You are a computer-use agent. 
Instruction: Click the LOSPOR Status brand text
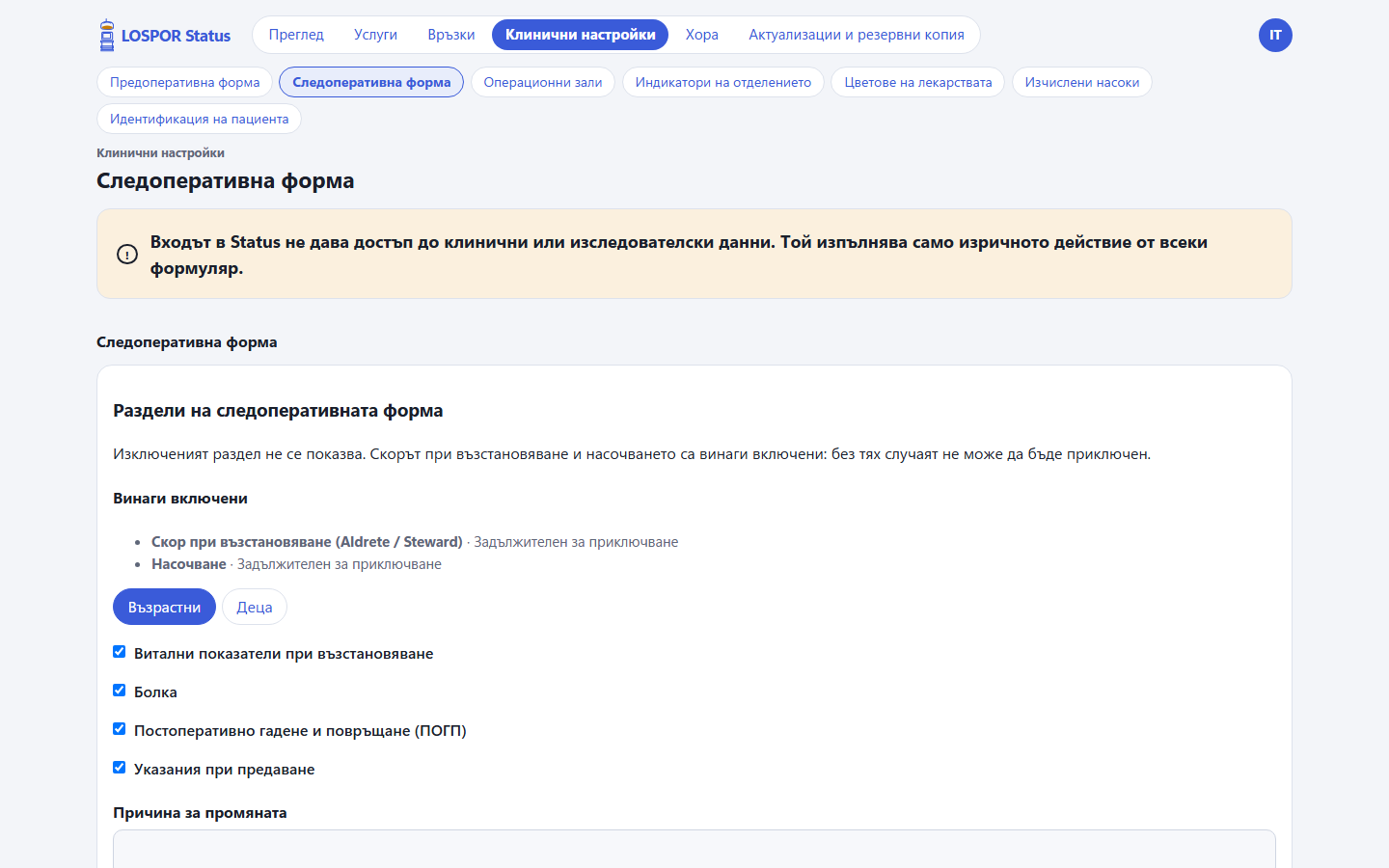click(176, 36)
